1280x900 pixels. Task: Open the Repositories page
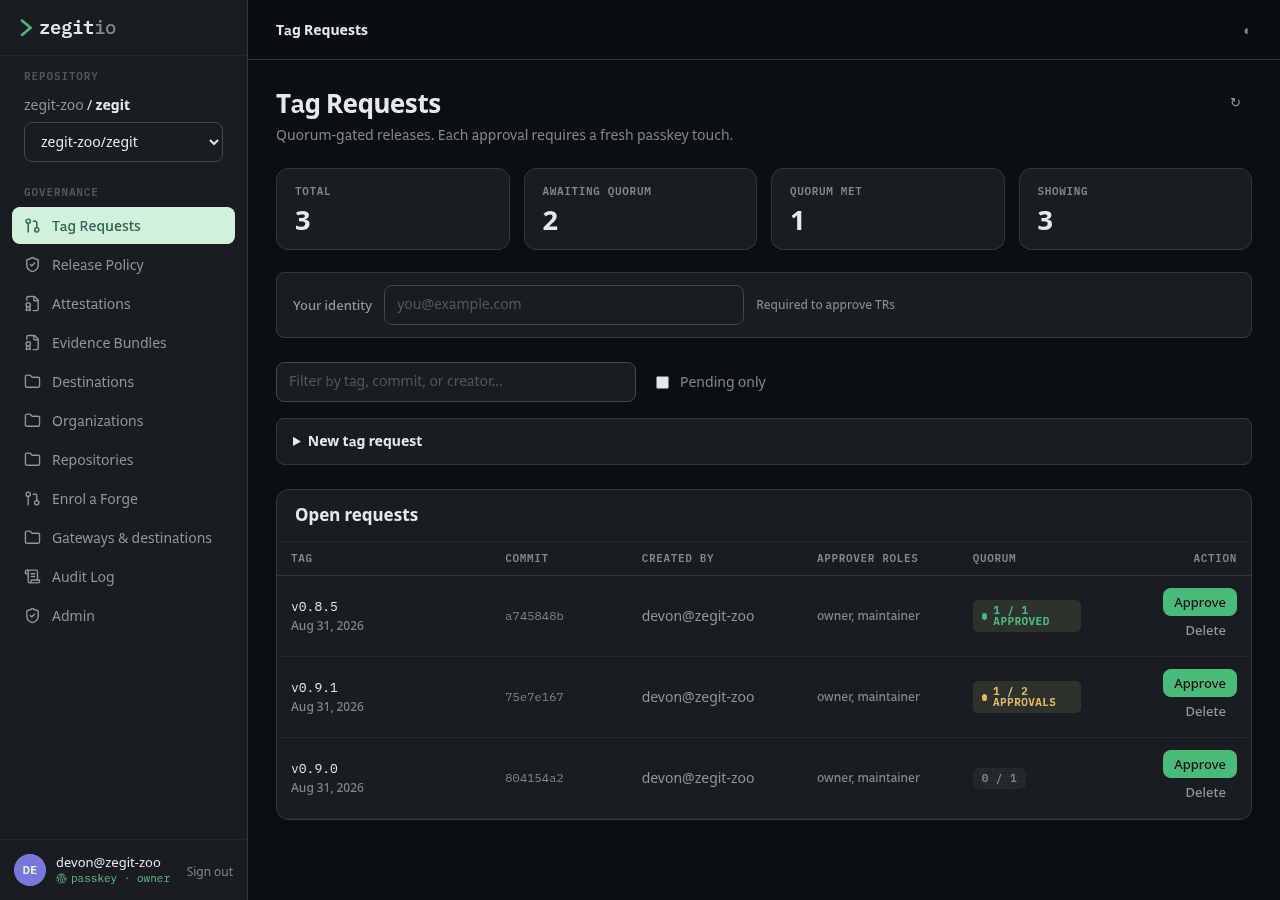(123, 460)
